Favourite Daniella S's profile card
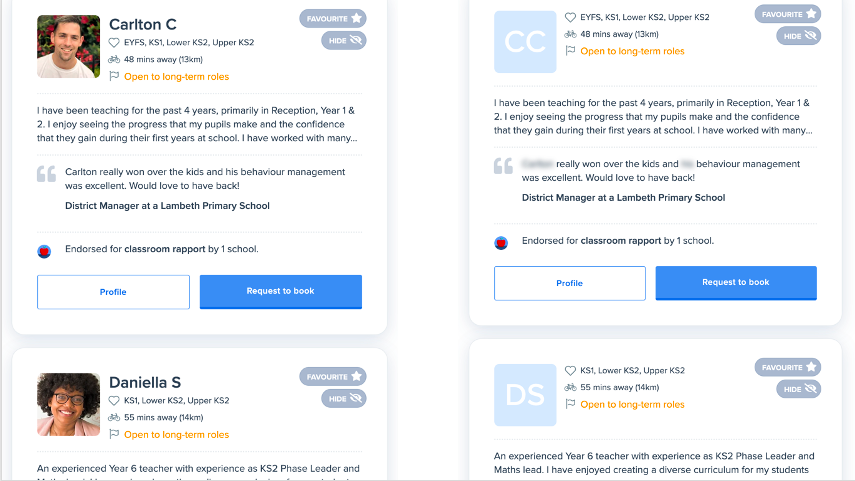 click(x=333, y=377)
